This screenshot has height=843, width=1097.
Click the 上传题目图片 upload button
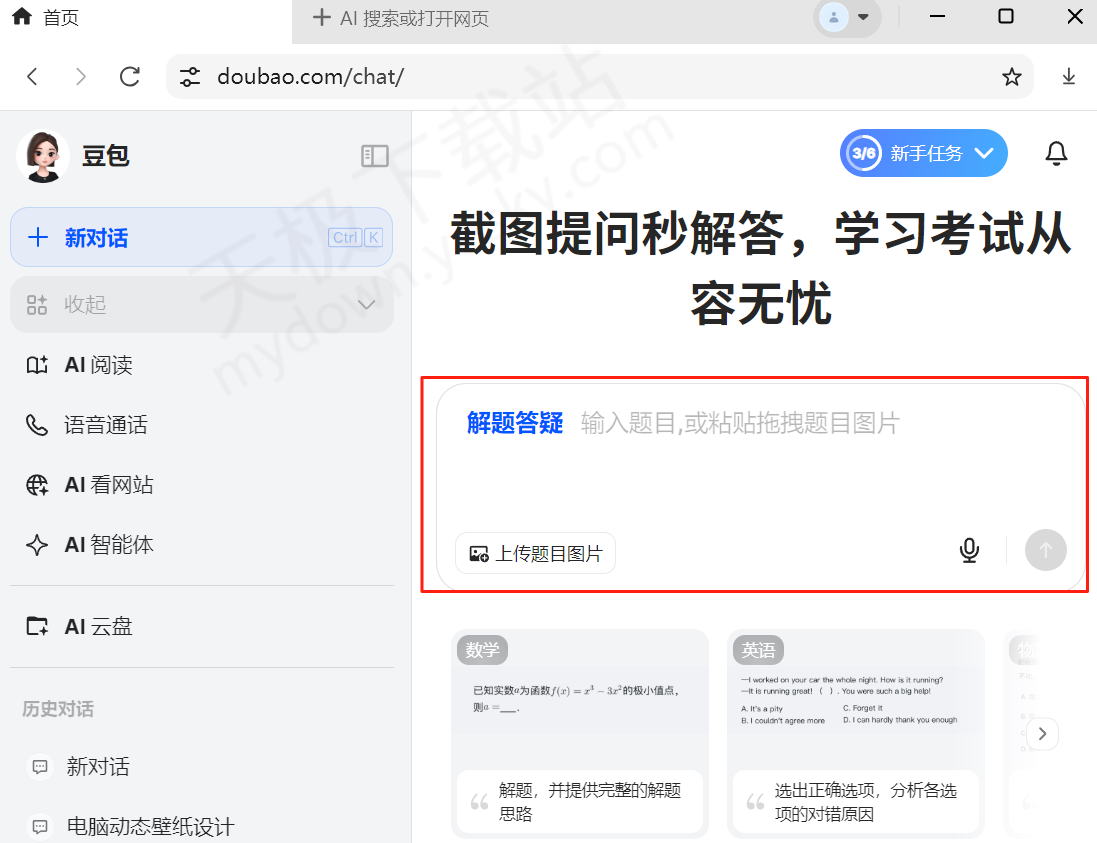click(535, 551)
